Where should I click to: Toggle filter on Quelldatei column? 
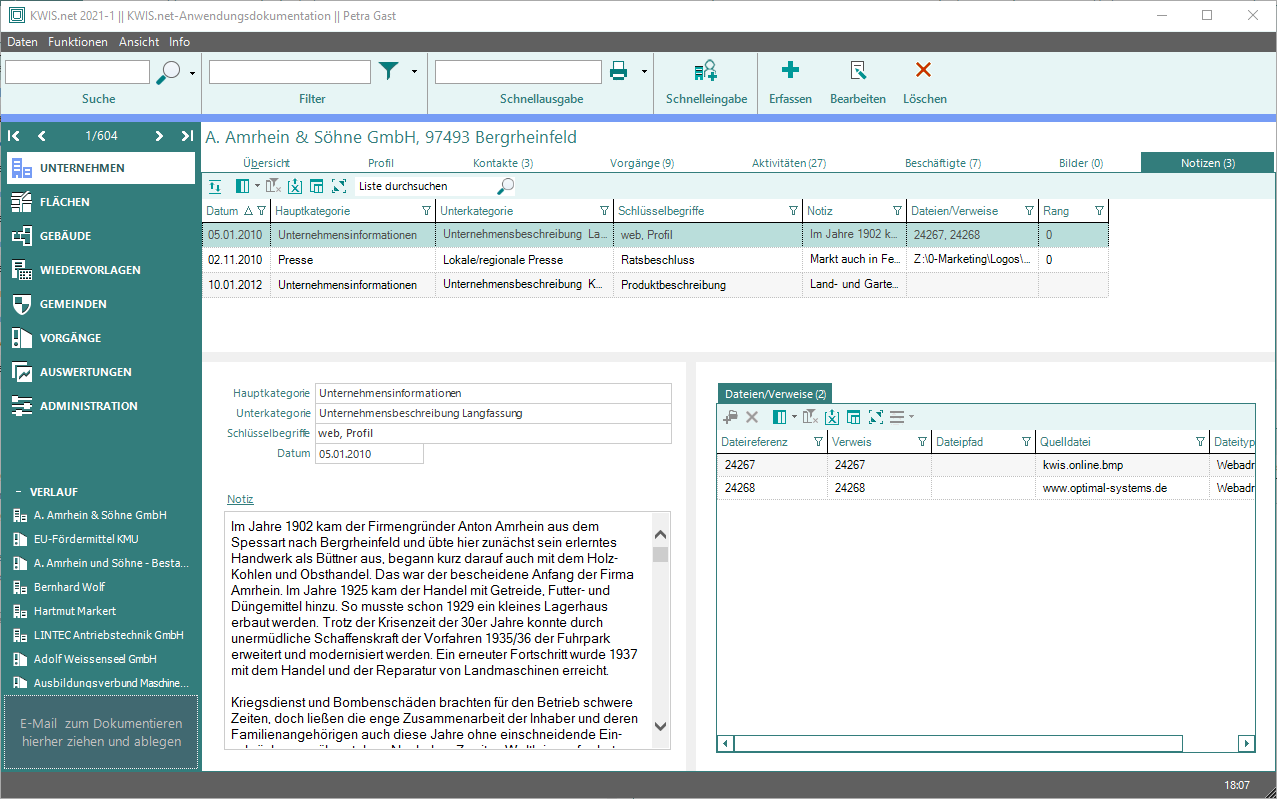coord(1200,442)
